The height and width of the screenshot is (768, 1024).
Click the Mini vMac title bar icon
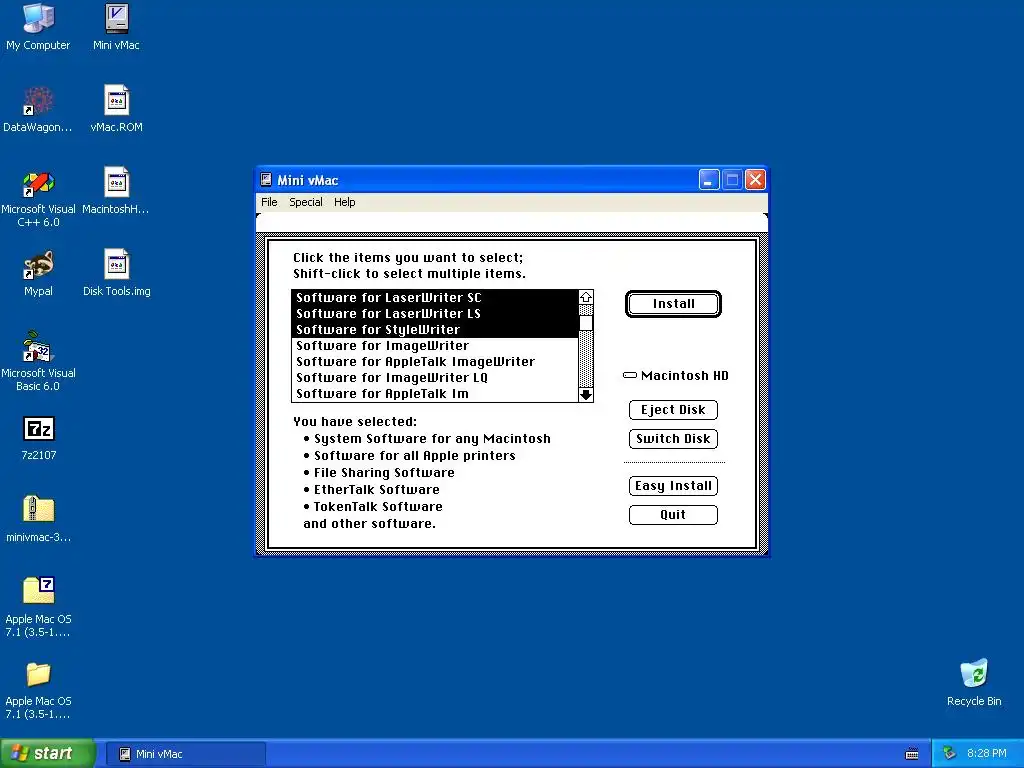coord(266,180)
